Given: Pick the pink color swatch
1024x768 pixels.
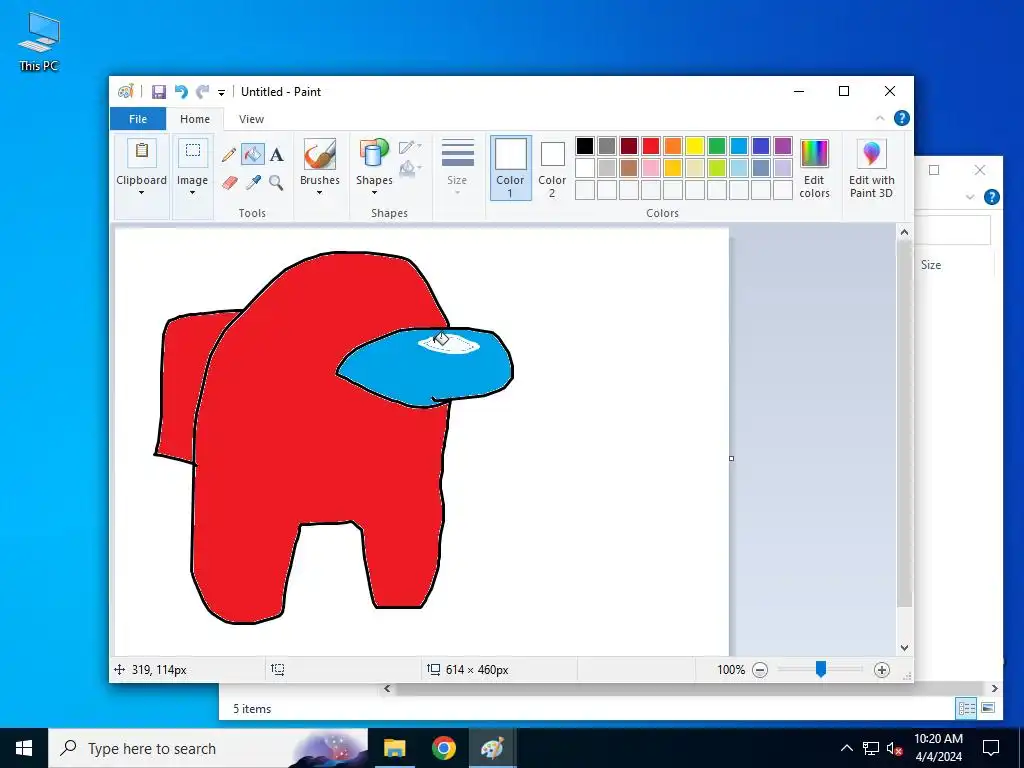Looking at the screenshot, I should pyautogui.click(x=651, y=168).
